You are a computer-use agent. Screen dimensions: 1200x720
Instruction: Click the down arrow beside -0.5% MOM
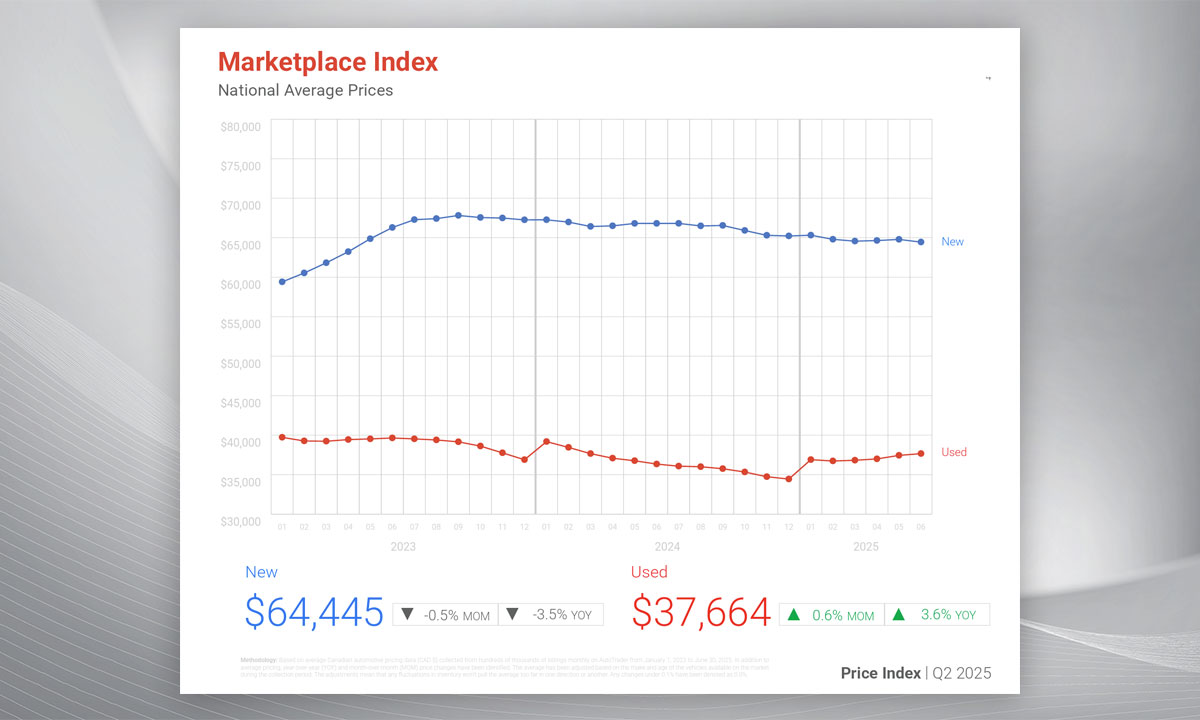(x=408, y=614)
